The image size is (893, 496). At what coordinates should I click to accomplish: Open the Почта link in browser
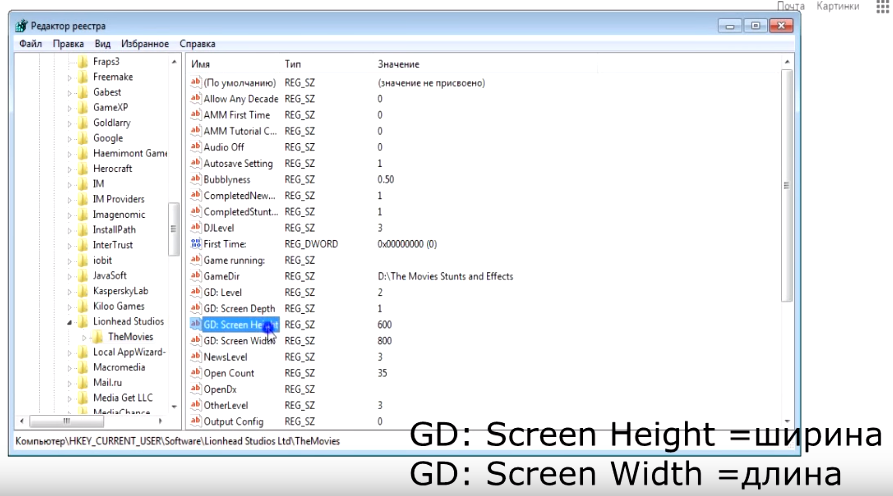[x=790, y=6]
